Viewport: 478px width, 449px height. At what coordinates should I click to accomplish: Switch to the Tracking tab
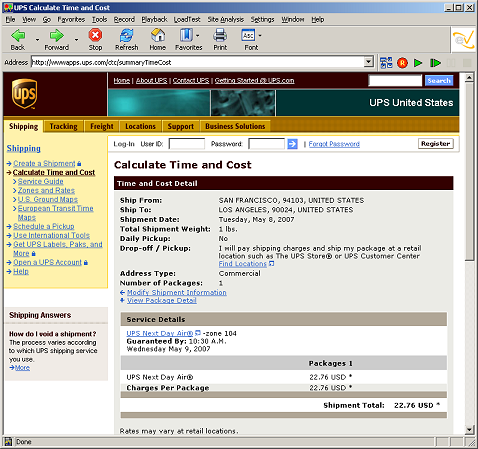click(63, 127)
